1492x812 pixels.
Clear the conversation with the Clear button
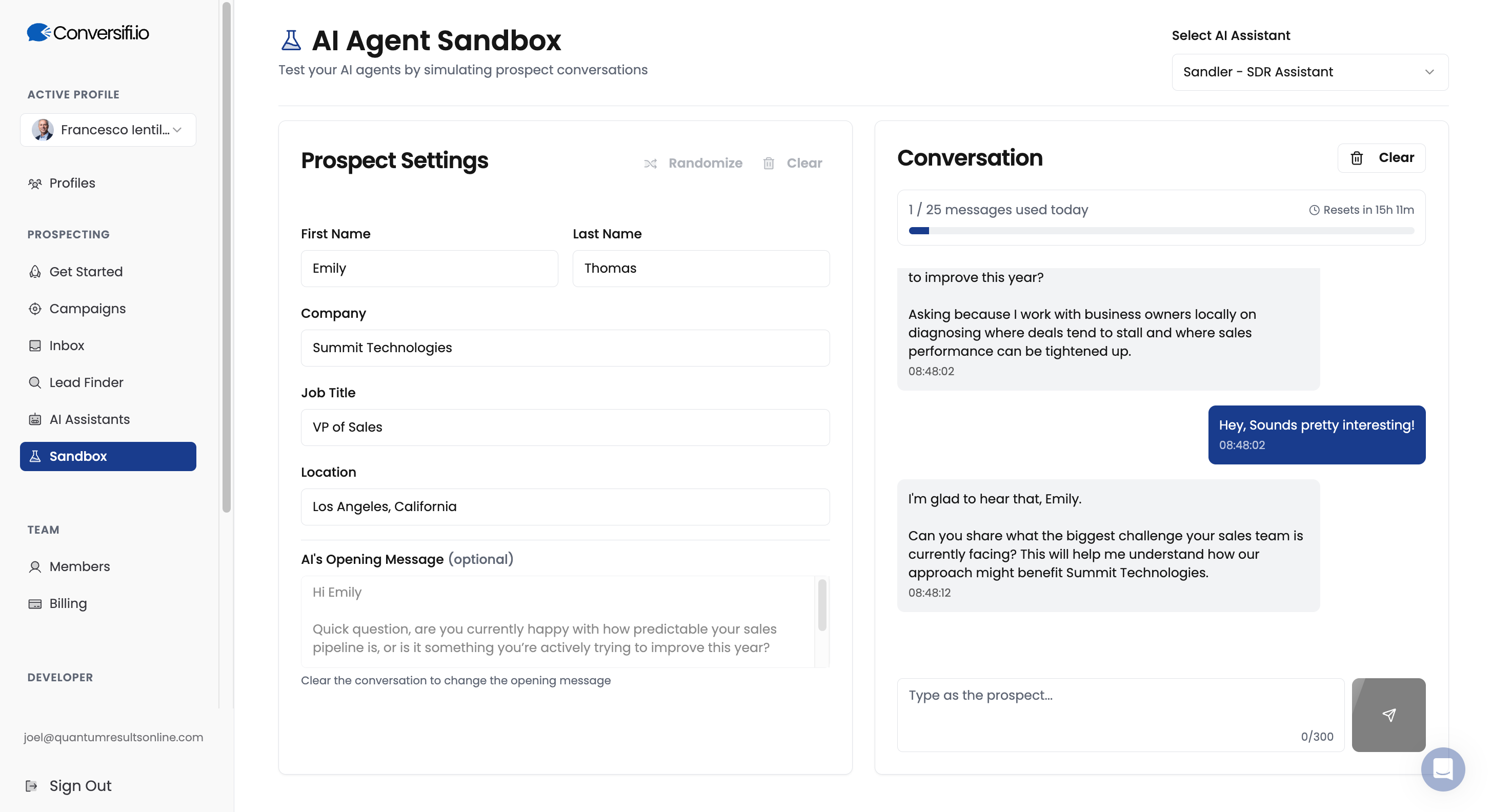pyautogui.click(x=1381, y=157)
